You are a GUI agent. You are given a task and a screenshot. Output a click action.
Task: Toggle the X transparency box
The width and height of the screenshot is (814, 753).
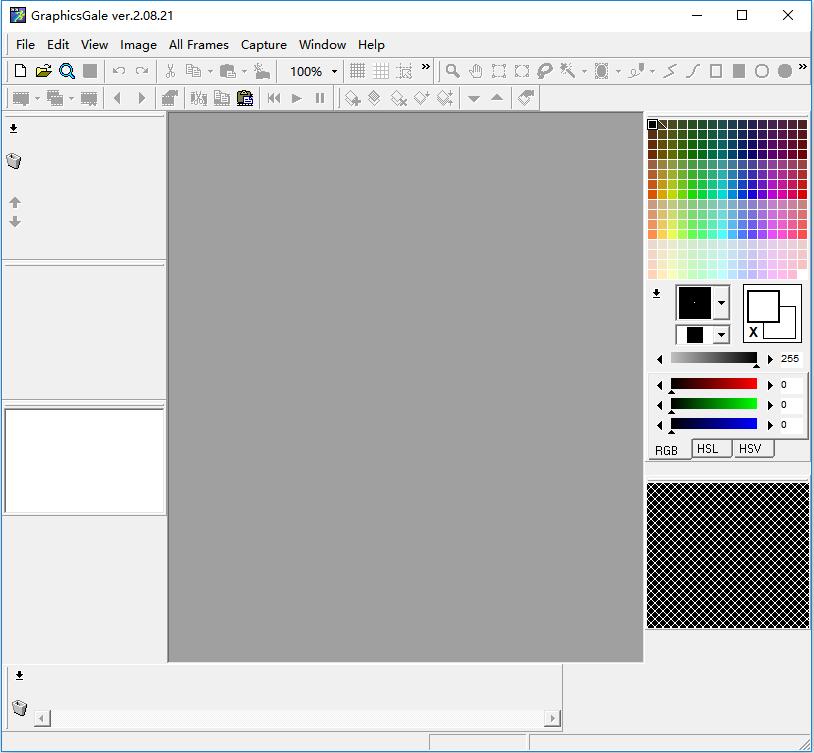point(753,332)
